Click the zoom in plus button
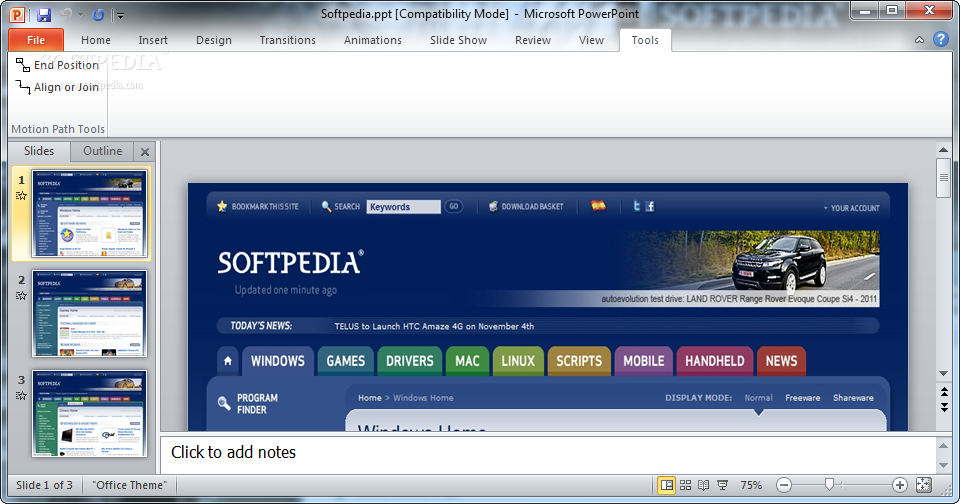 [899, 485]
